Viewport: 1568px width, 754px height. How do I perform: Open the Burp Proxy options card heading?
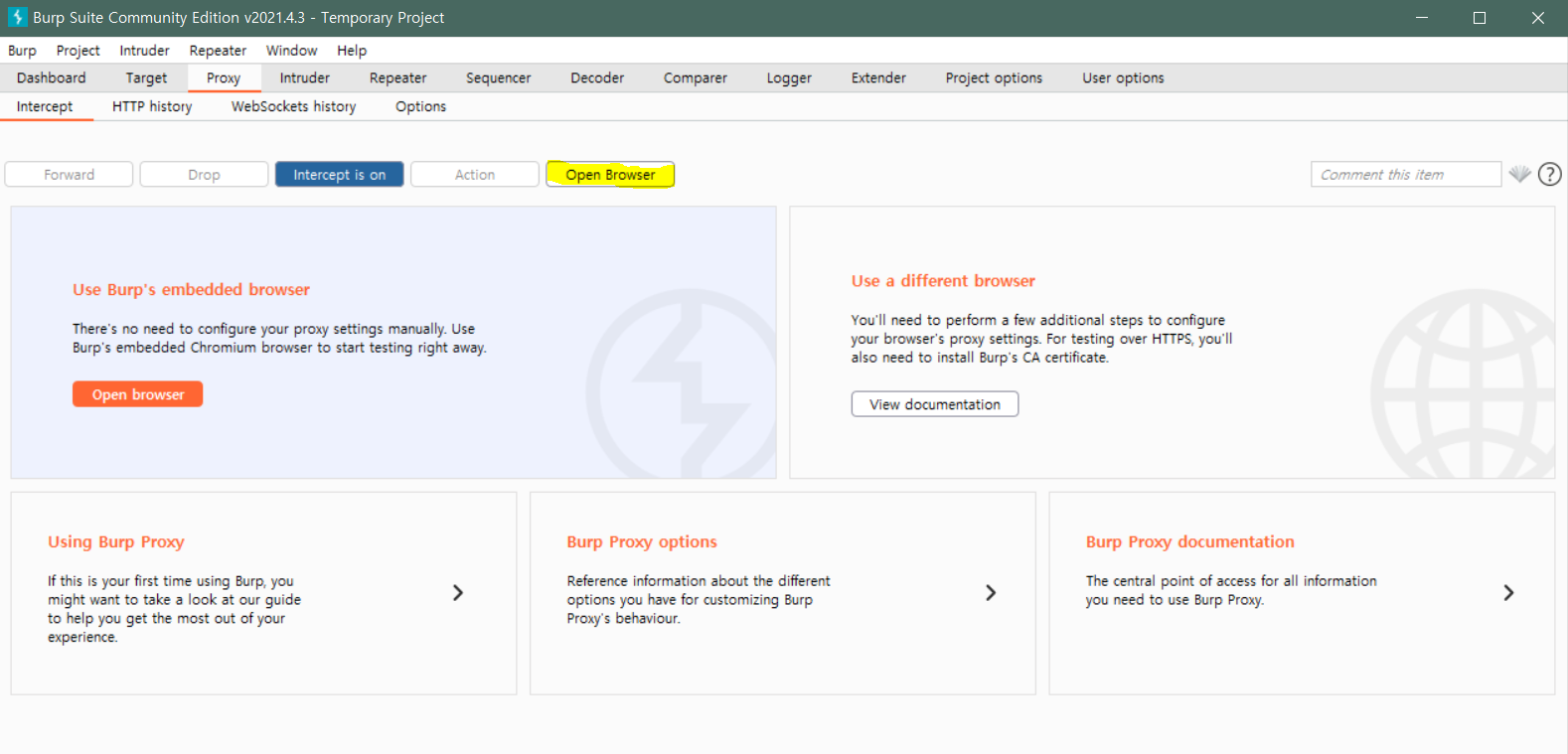coord(642,541)
